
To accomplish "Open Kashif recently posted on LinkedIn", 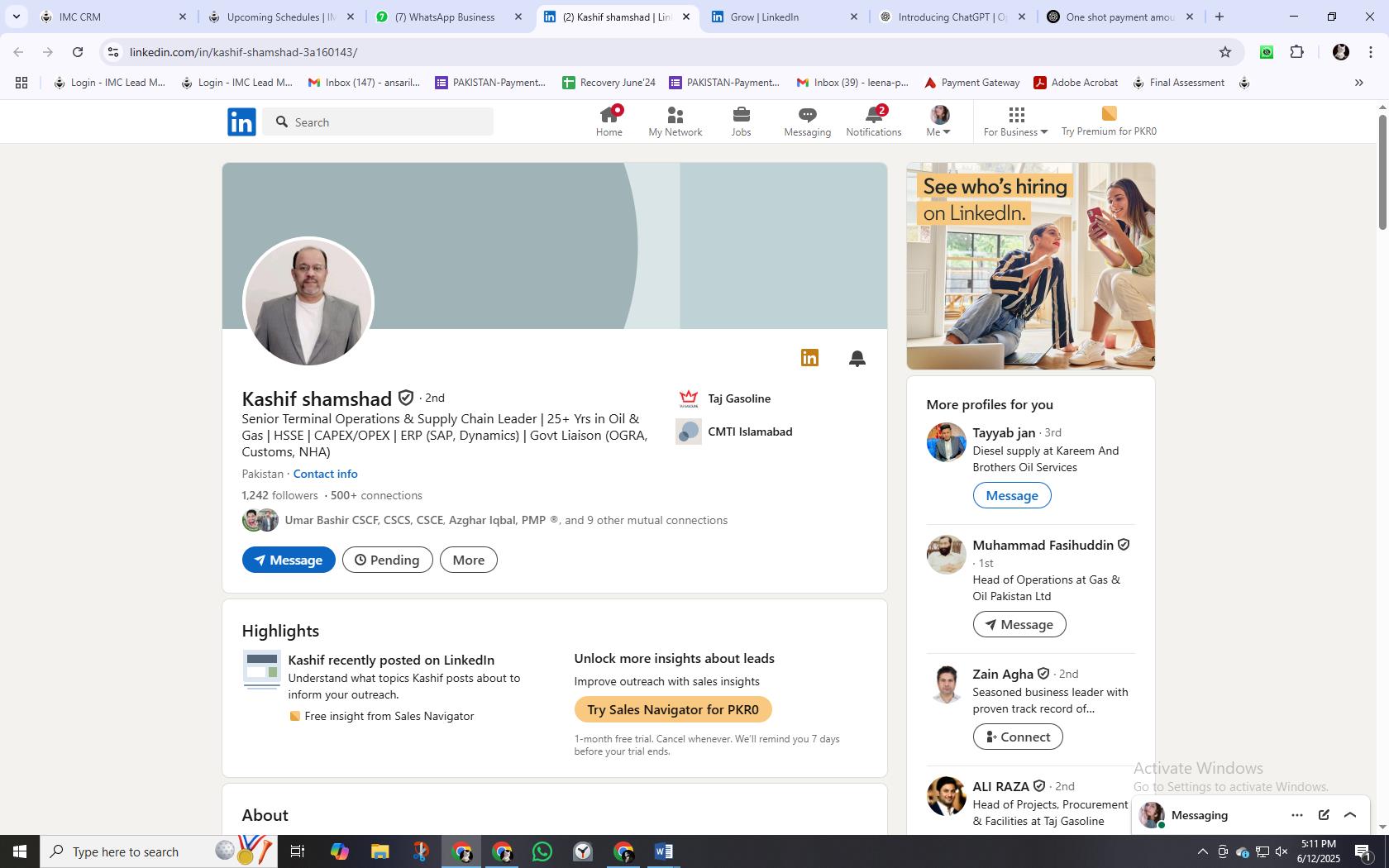I will click(x=391, y=660).
